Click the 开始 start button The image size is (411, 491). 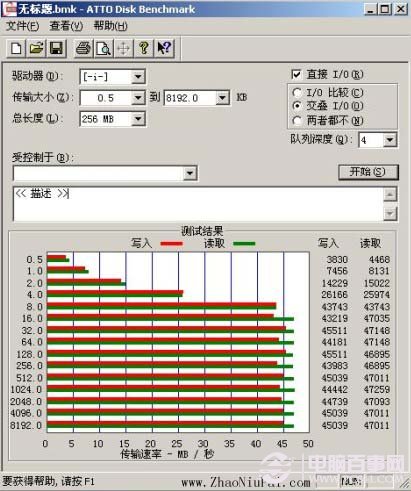click(368, 172)
